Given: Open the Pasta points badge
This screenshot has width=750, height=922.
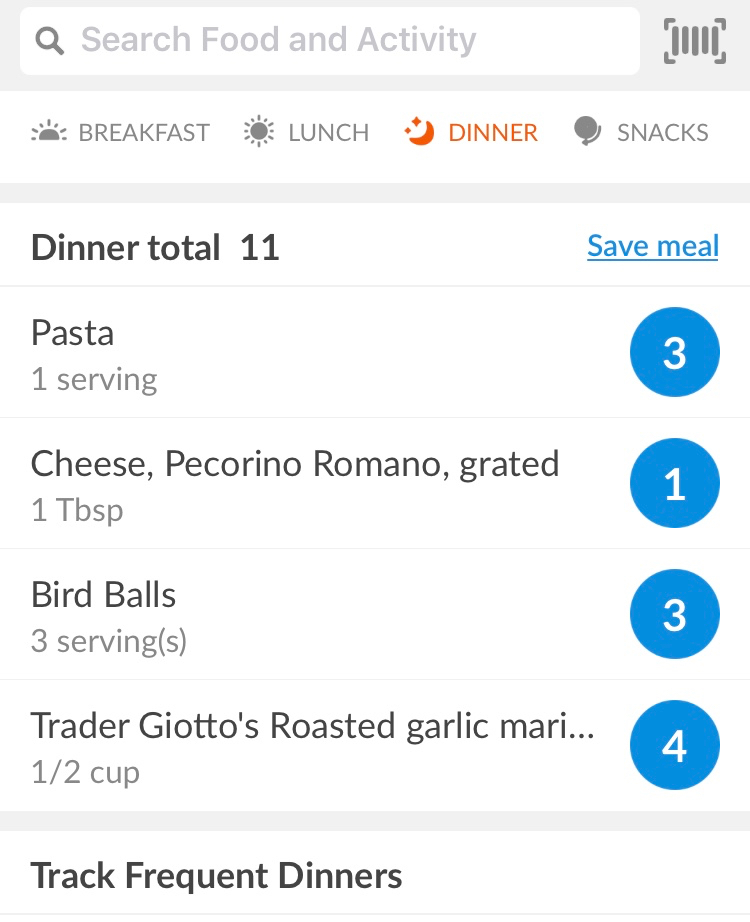Looking at the screenshot, I should click(x=675, y=352).
